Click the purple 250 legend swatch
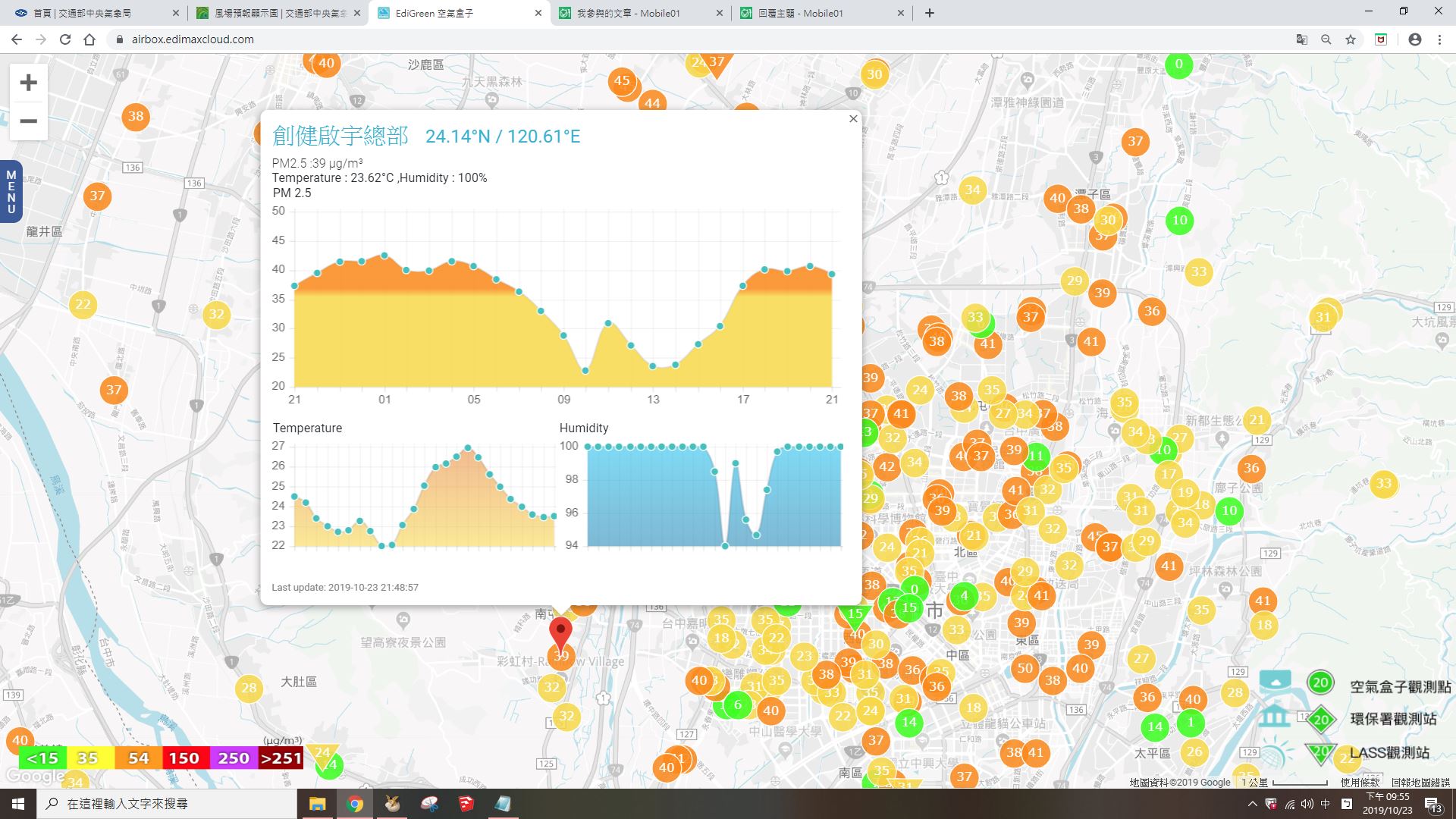Viewport: 1456px width, 819px height. tap(232, 758)
